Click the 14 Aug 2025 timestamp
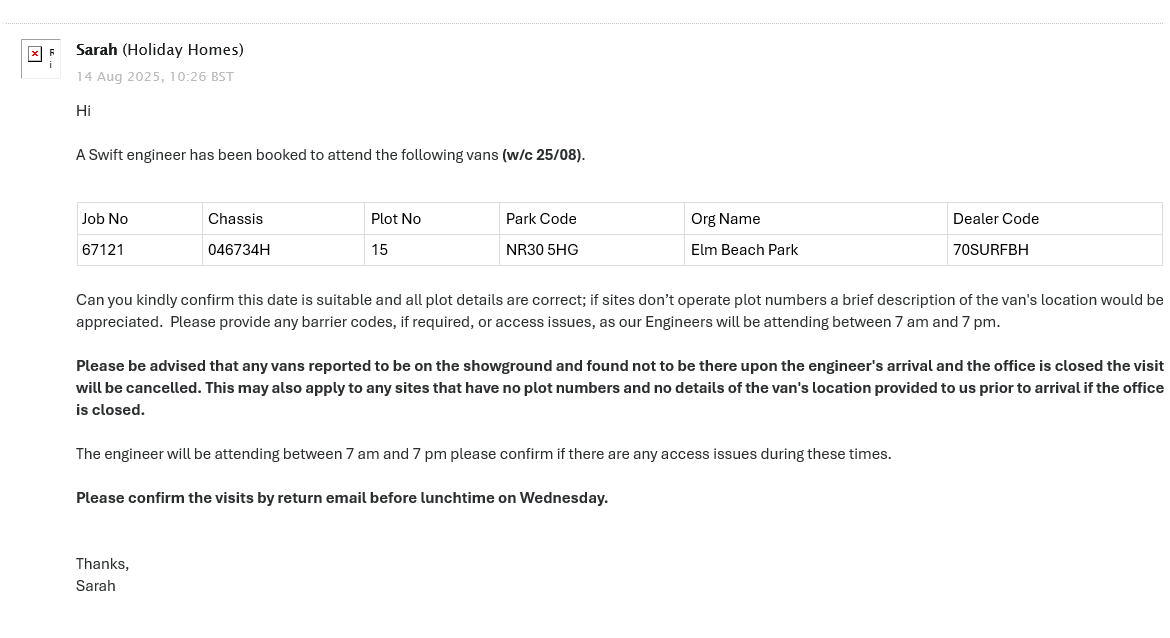Screen dimensions: 1170x638 155,77
